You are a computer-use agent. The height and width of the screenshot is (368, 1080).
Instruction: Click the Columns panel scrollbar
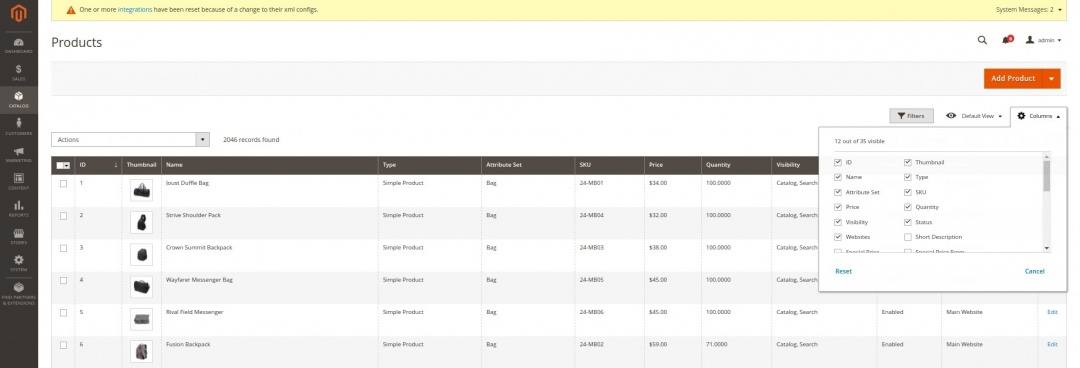point(1047,176)
